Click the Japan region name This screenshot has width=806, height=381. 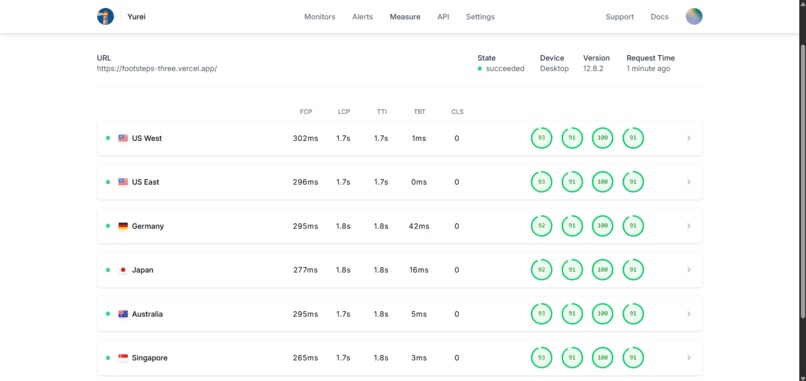click(x=142, y=270)
